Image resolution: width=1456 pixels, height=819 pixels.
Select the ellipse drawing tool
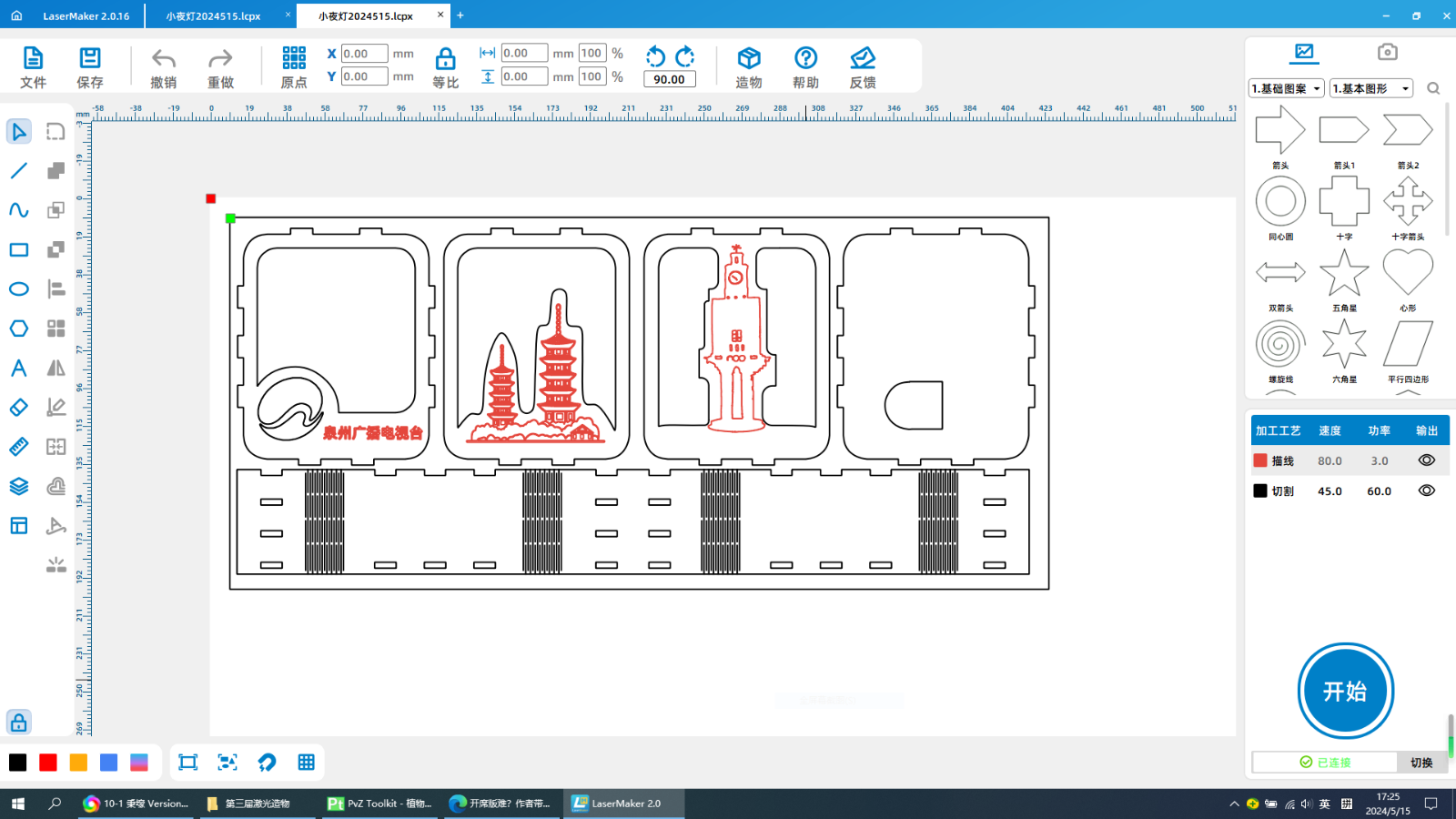[x=18, y=289]
